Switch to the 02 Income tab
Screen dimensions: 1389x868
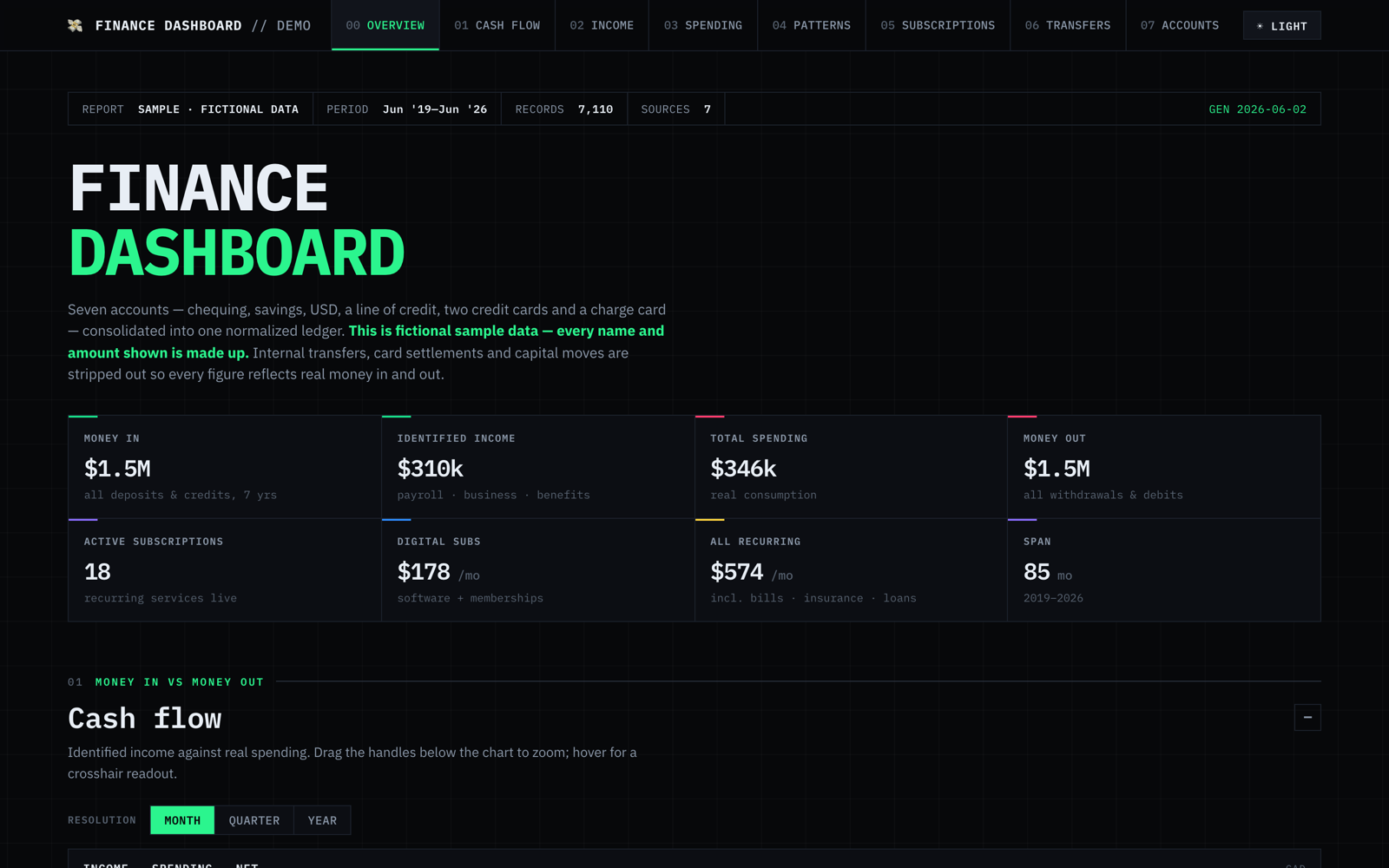(602, 25)
